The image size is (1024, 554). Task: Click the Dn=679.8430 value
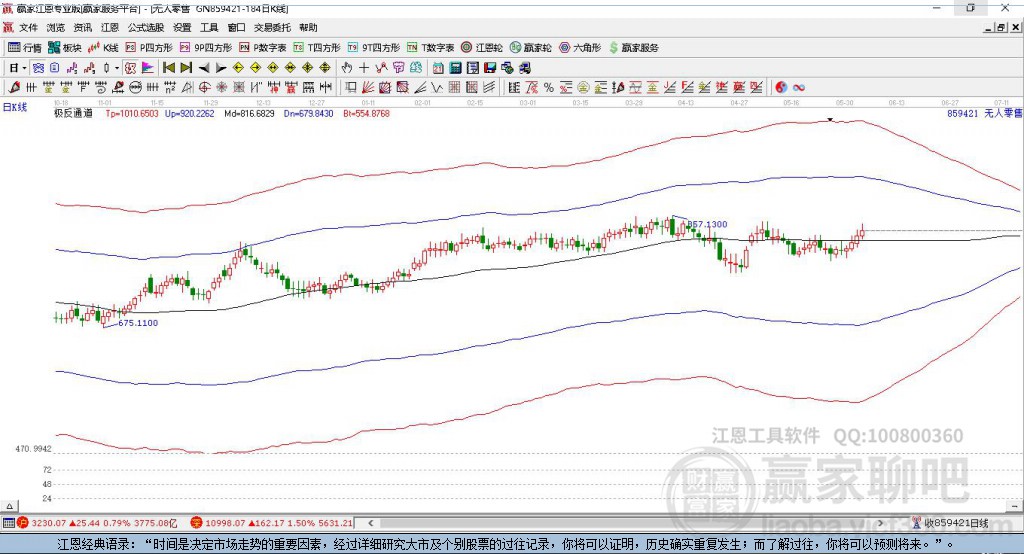(x=308, y=113)
